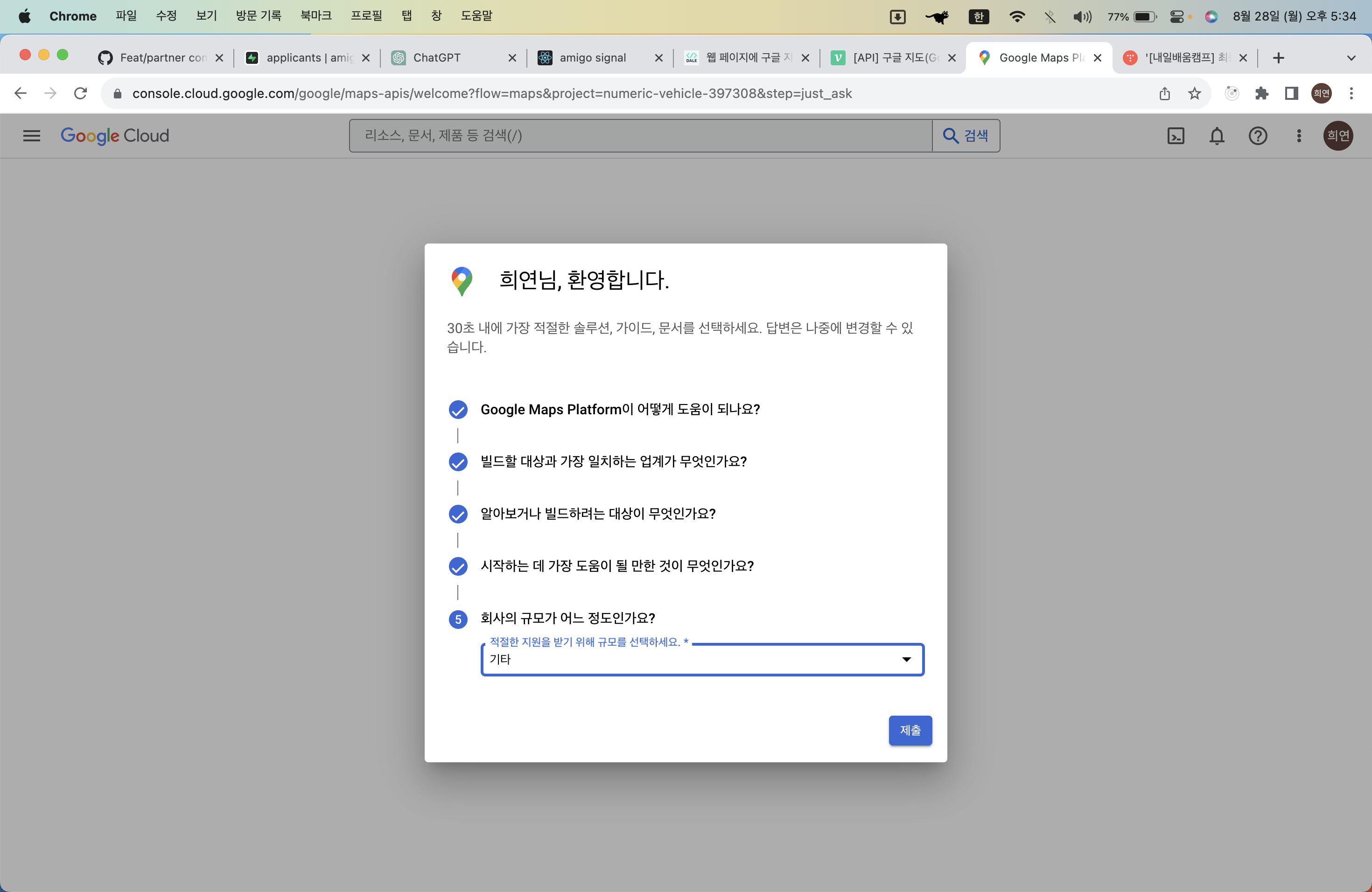This screenshot has width=1372, height=892.
Task: Click the Korean input source 한 icon
Action: pos(979,17)
